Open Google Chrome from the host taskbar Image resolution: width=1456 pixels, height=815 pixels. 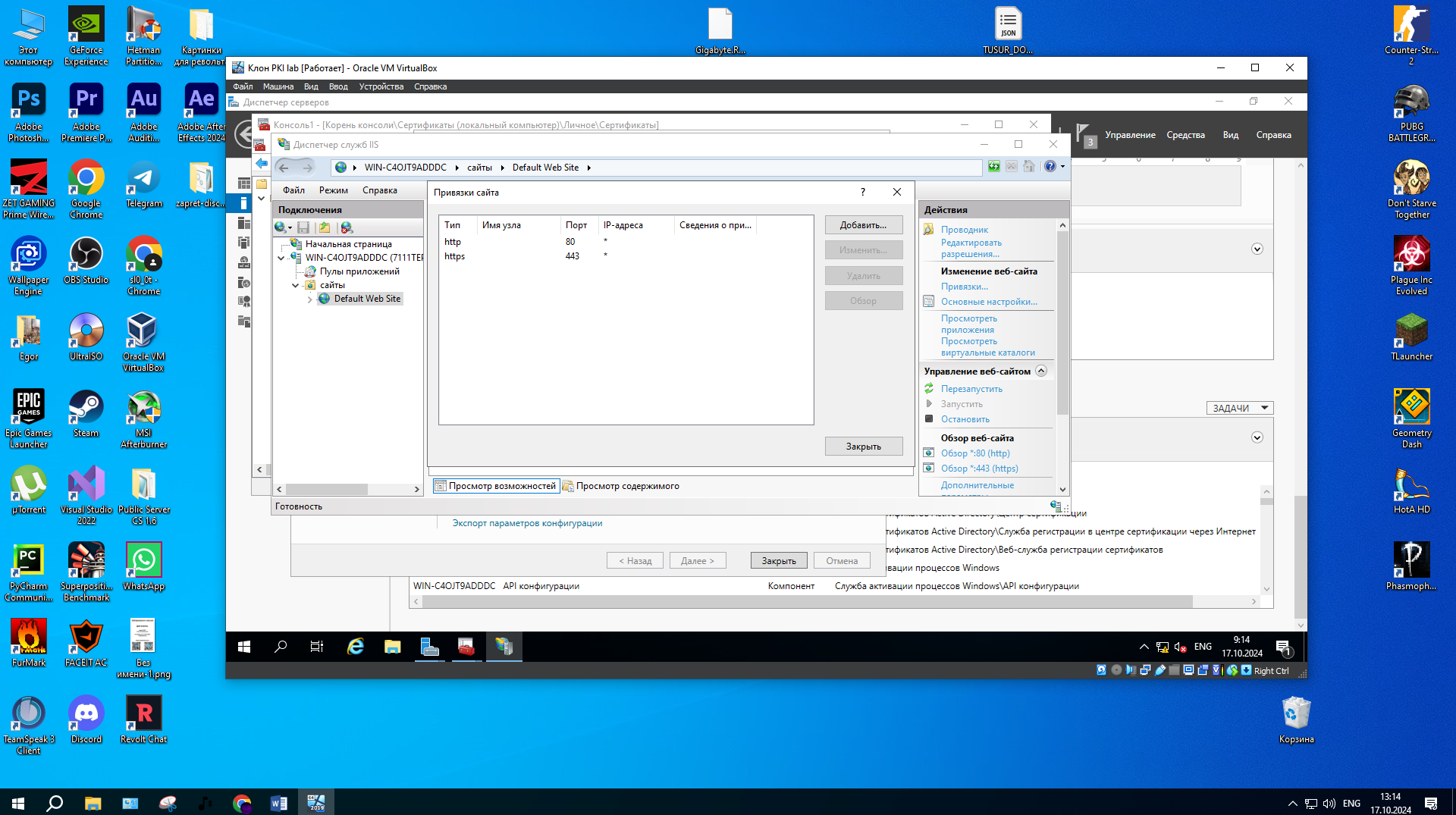pyautogui.click(x=242, y=803)
